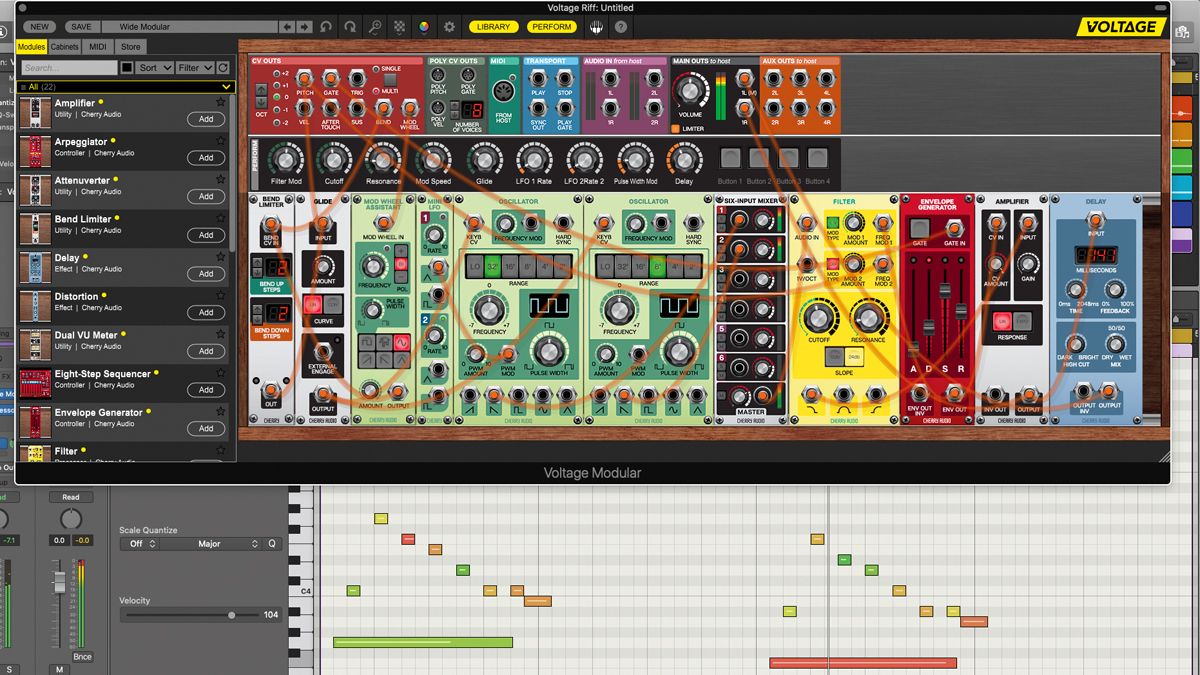Click the Undo arrow icon in the toolbar
Screen dimensions: 1200x675
[324, 27]
